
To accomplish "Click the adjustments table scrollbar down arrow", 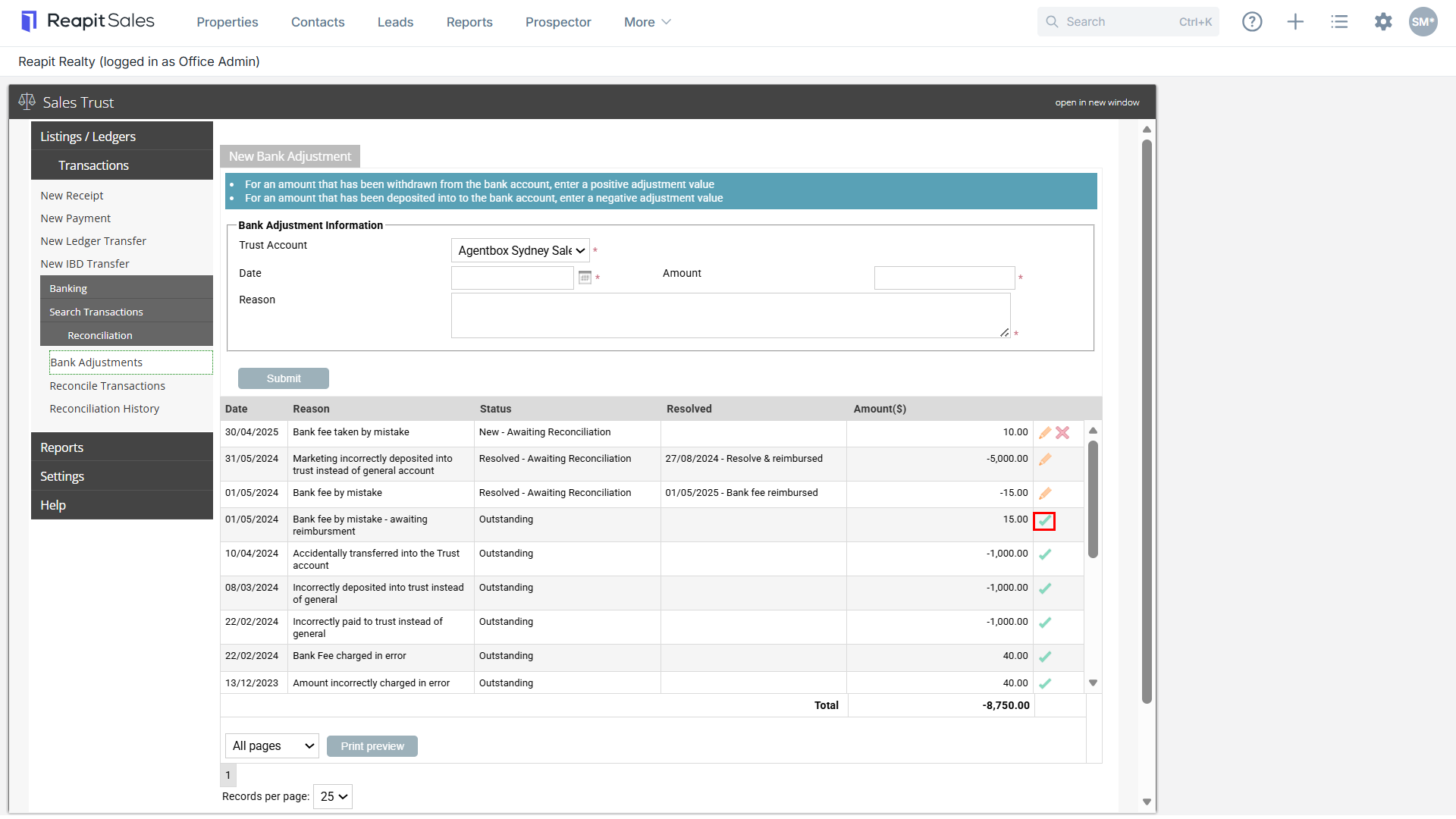I will [1093, 682].
